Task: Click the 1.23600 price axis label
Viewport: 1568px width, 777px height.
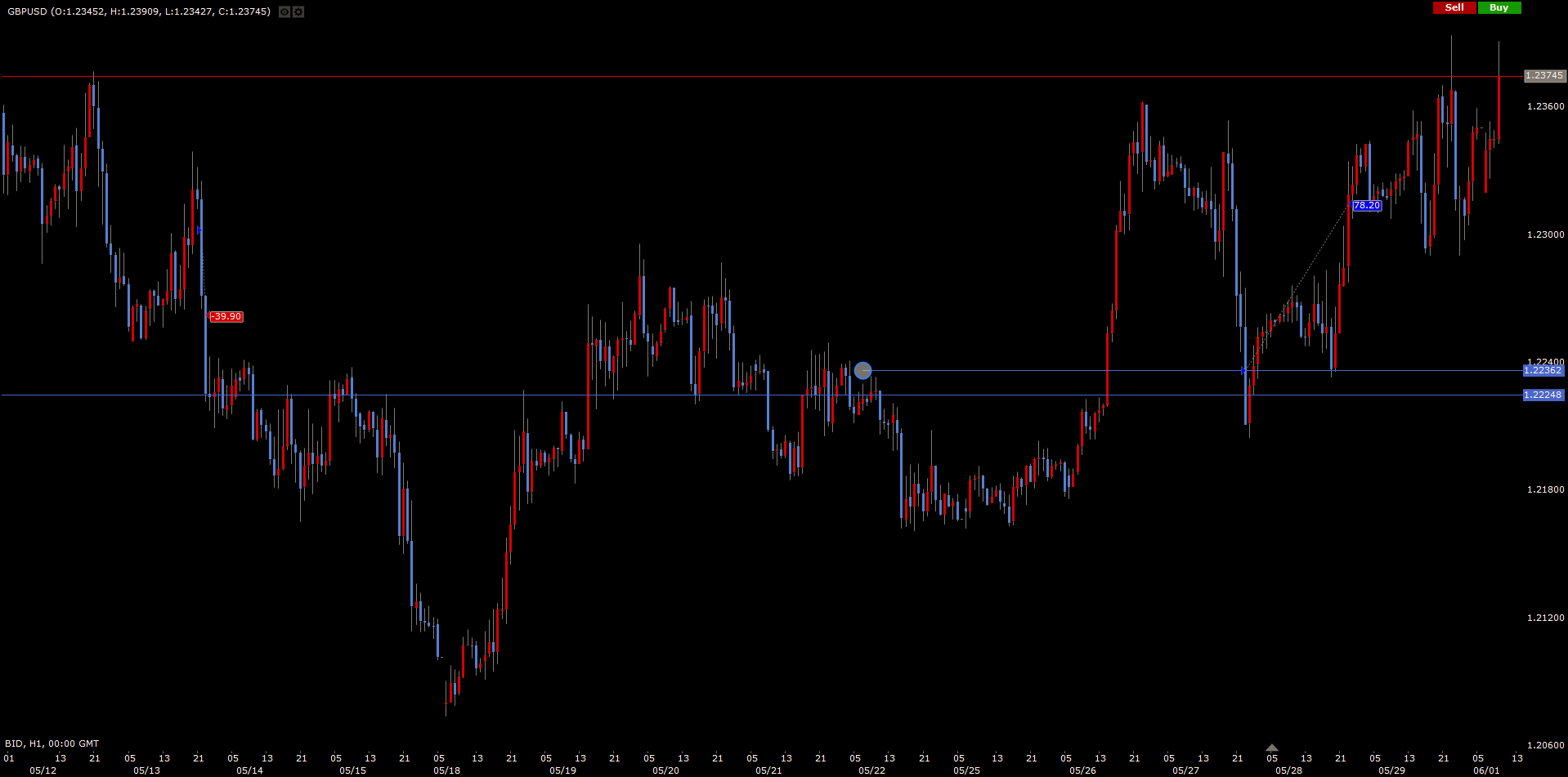Action: [1545, 106]
